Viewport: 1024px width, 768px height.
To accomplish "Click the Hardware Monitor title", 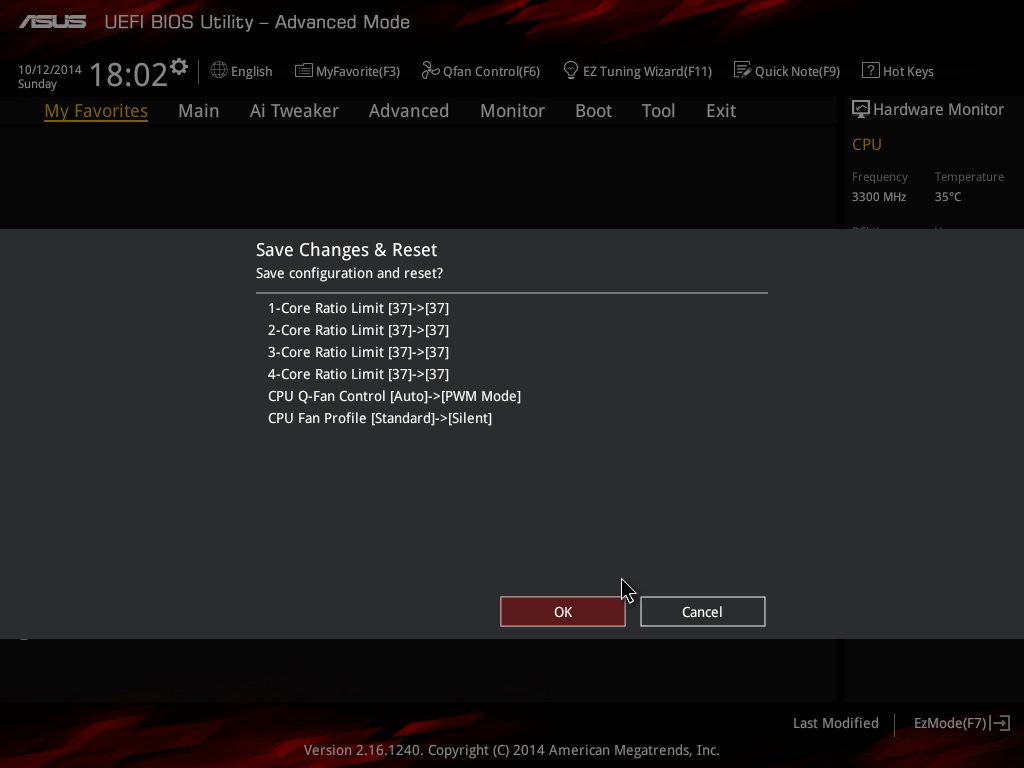I will pyautogui.click(x=938, y=109).
